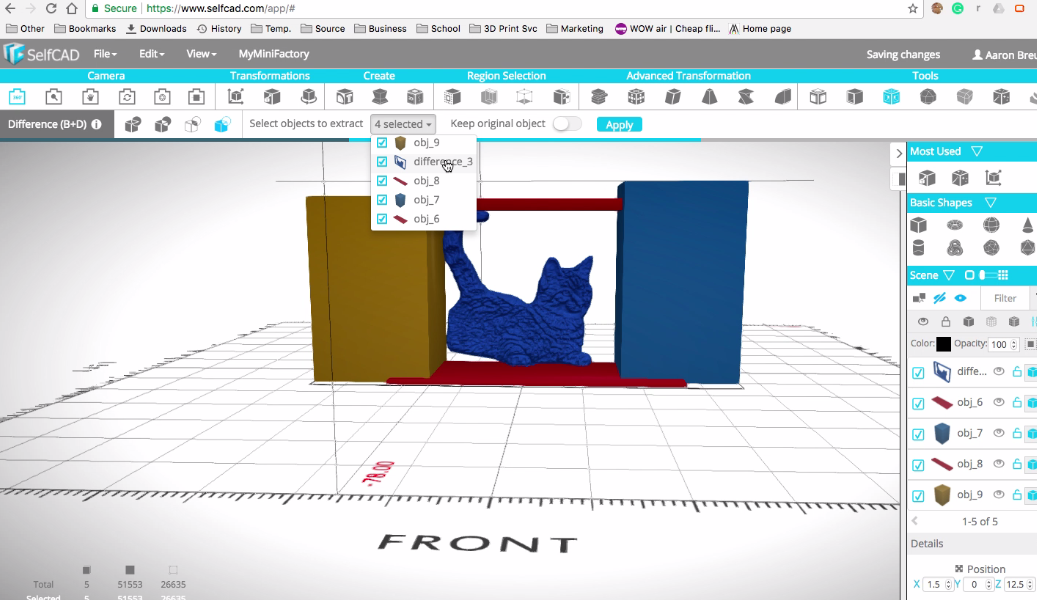Image resolution: width=1037 pixels, height=600 pixels.
Task: Uncheck obj_8 in the extract dropdown list
Action: point(382,181)
